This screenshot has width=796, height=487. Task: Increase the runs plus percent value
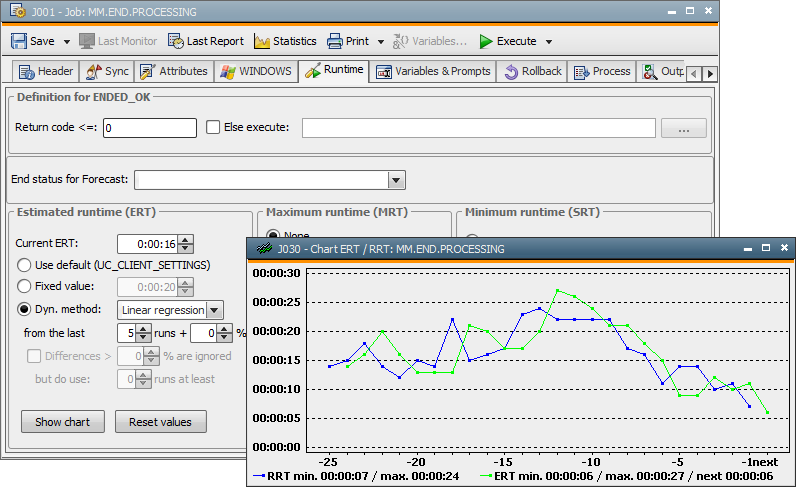coord(225,329)
